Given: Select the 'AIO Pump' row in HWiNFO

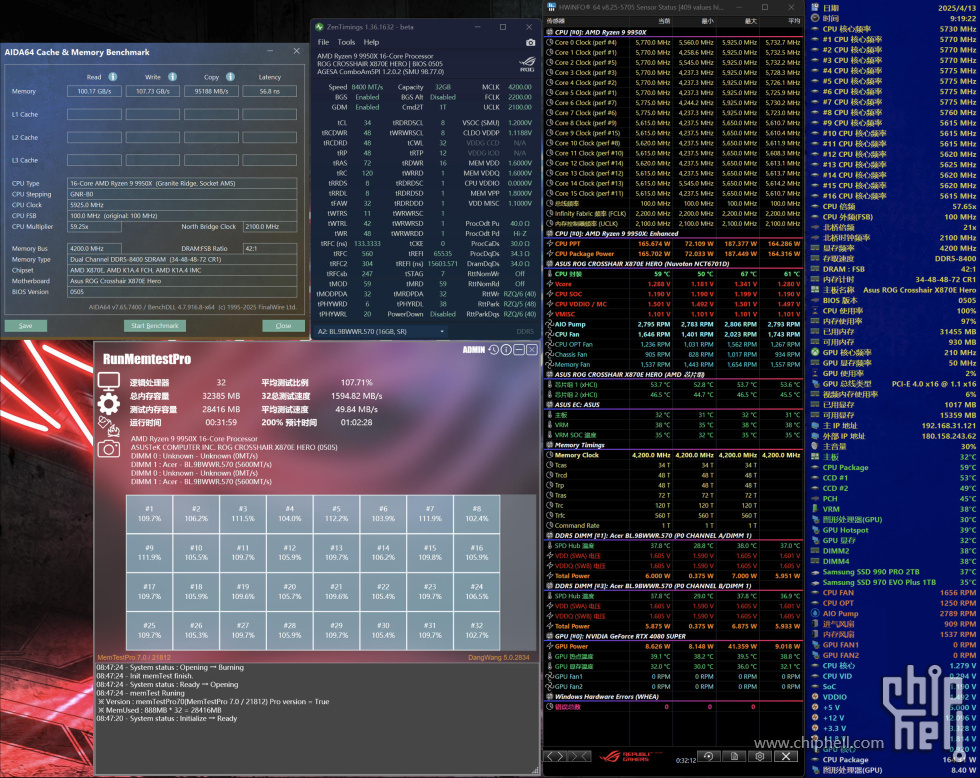Looking at the screenshot, I should pos(673,324).
